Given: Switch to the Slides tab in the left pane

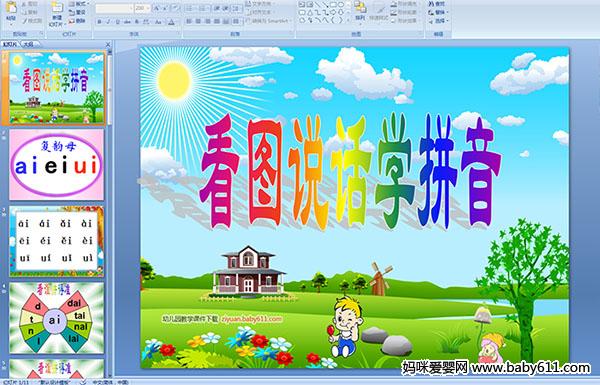Looking at the screenshot, I should (x=10, y=44).
